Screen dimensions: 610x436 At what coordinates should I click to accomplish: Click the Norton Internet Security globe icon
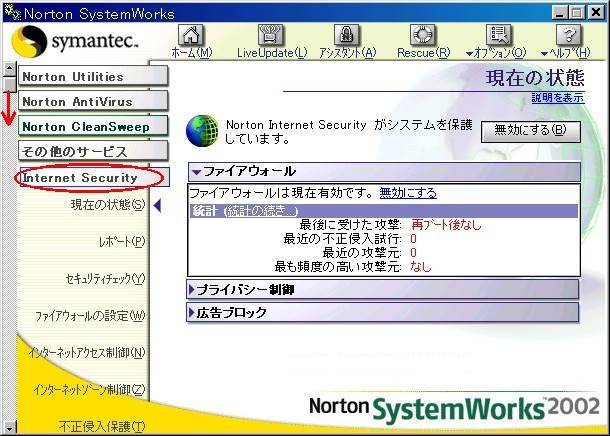202,131
